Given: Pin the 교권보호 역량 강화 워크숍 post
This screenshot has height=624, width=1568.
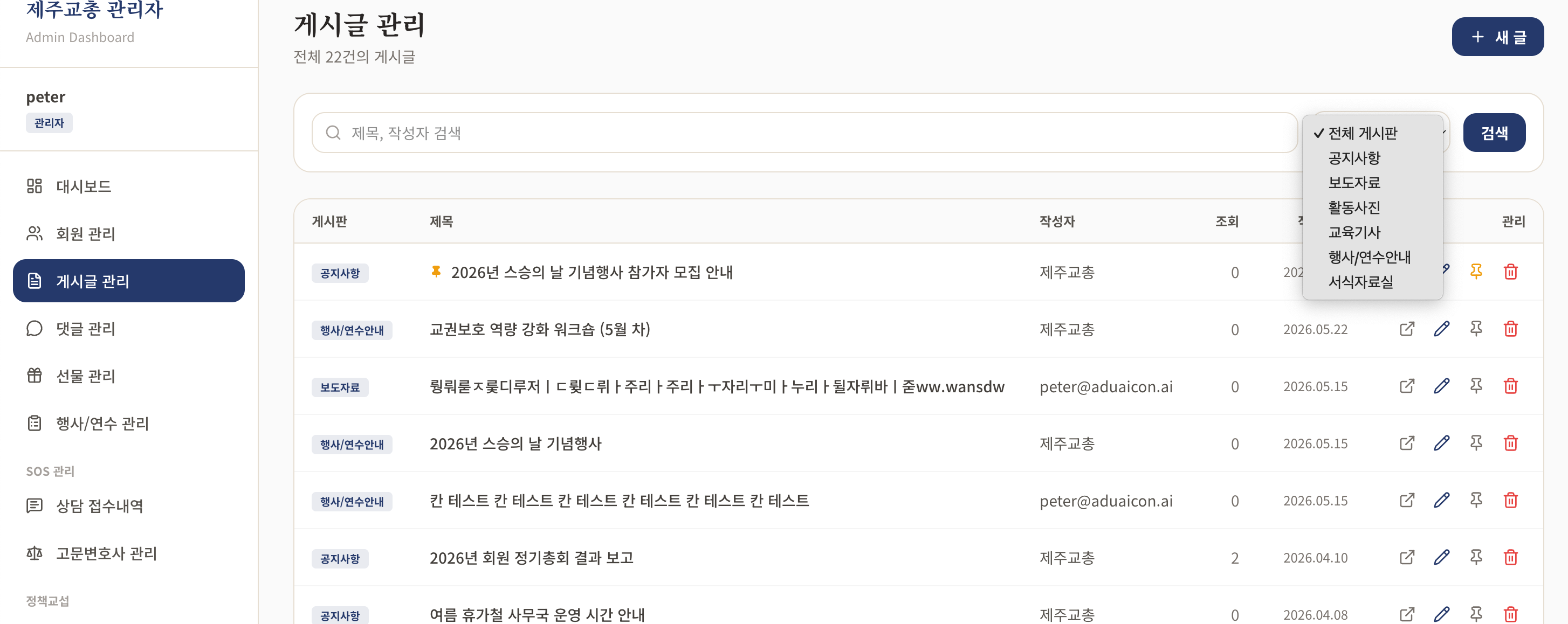Looking at the screenshot, I should point(1475,329).
